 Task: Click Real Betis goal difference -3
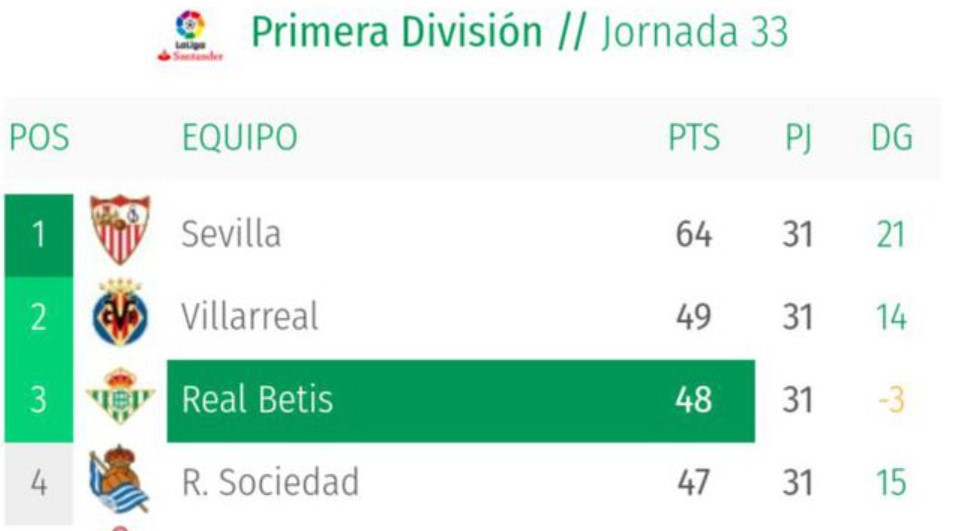pyautogui.click(x=890, y=400)
